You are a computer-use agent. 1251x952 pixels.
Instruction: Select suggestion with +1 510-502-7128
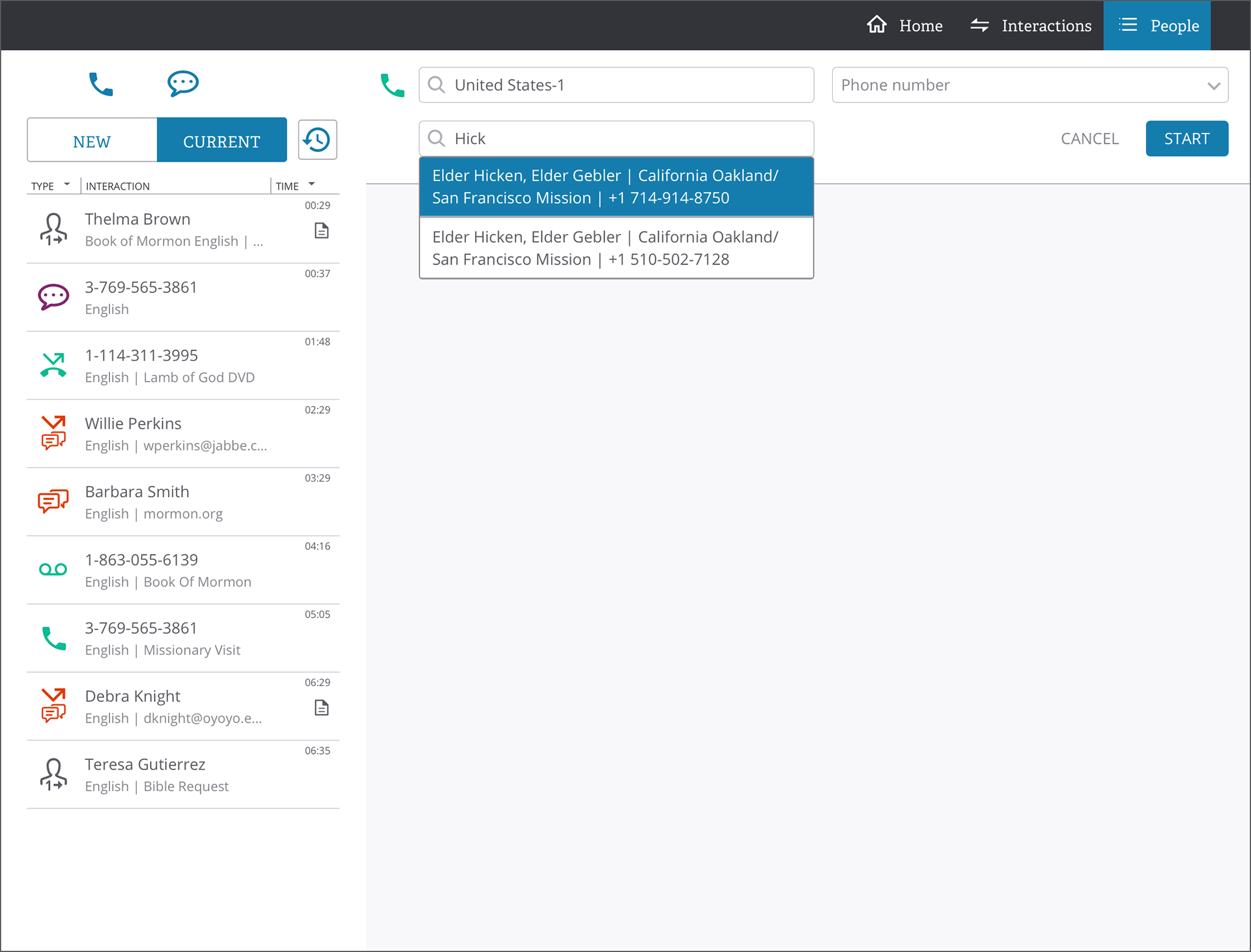pos(616,248)
